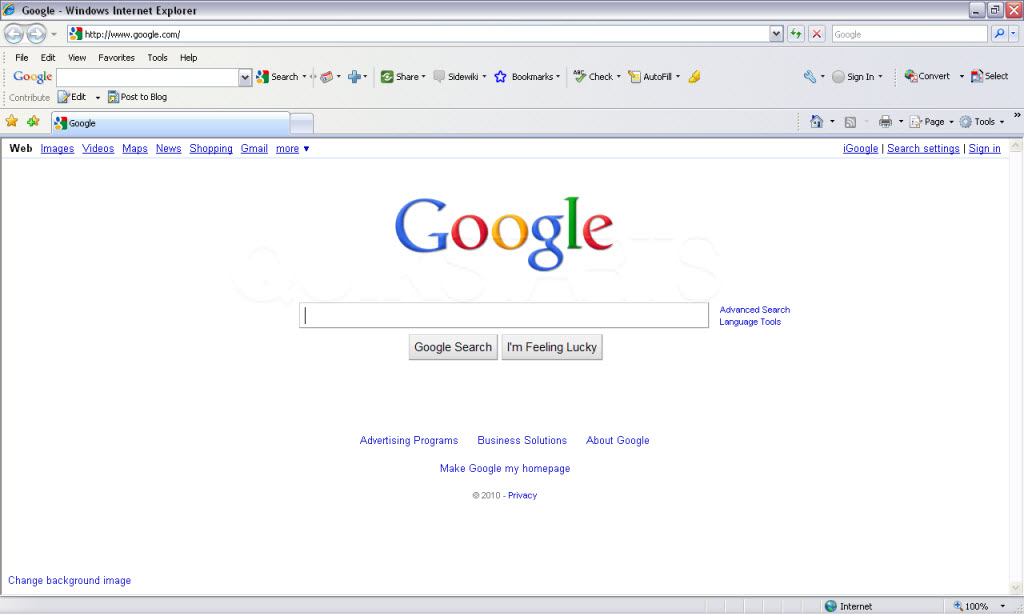Click the Contribute Edit button
The image size is (1024, 614).
pyautogui.click(x=72, y=97)
